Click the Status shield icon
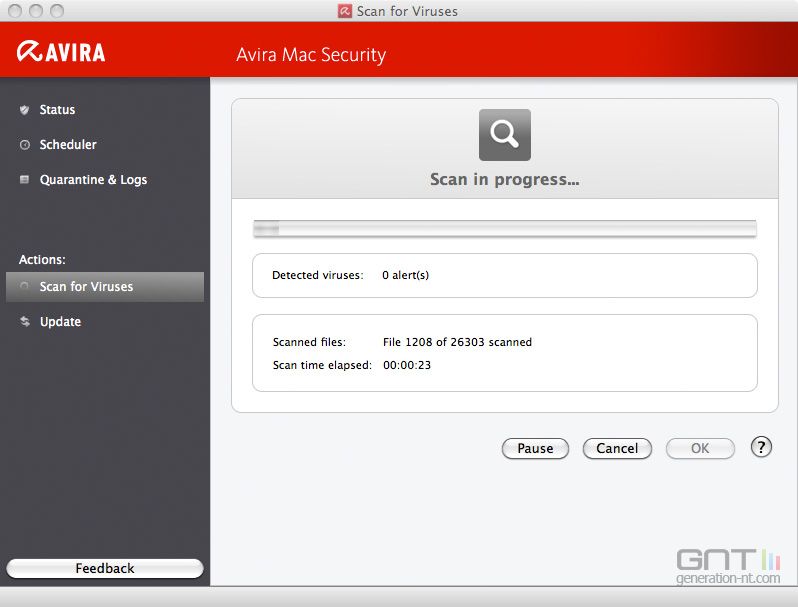Screen dimensions: 798x607 click(x=24, y=109)
